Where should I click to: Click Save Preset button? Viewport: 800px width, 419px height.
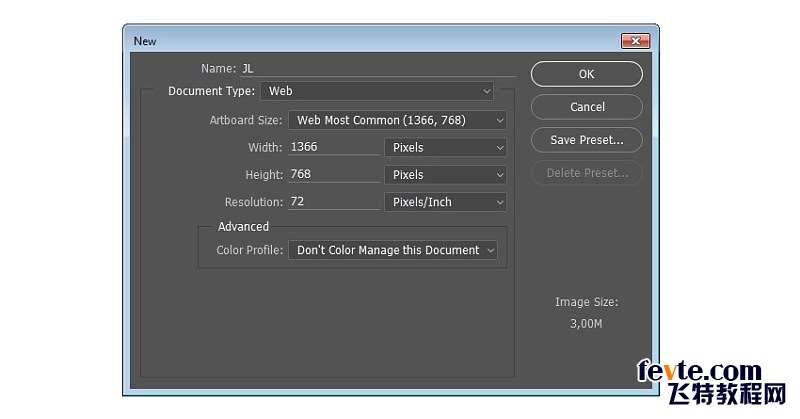click(586, 140)
